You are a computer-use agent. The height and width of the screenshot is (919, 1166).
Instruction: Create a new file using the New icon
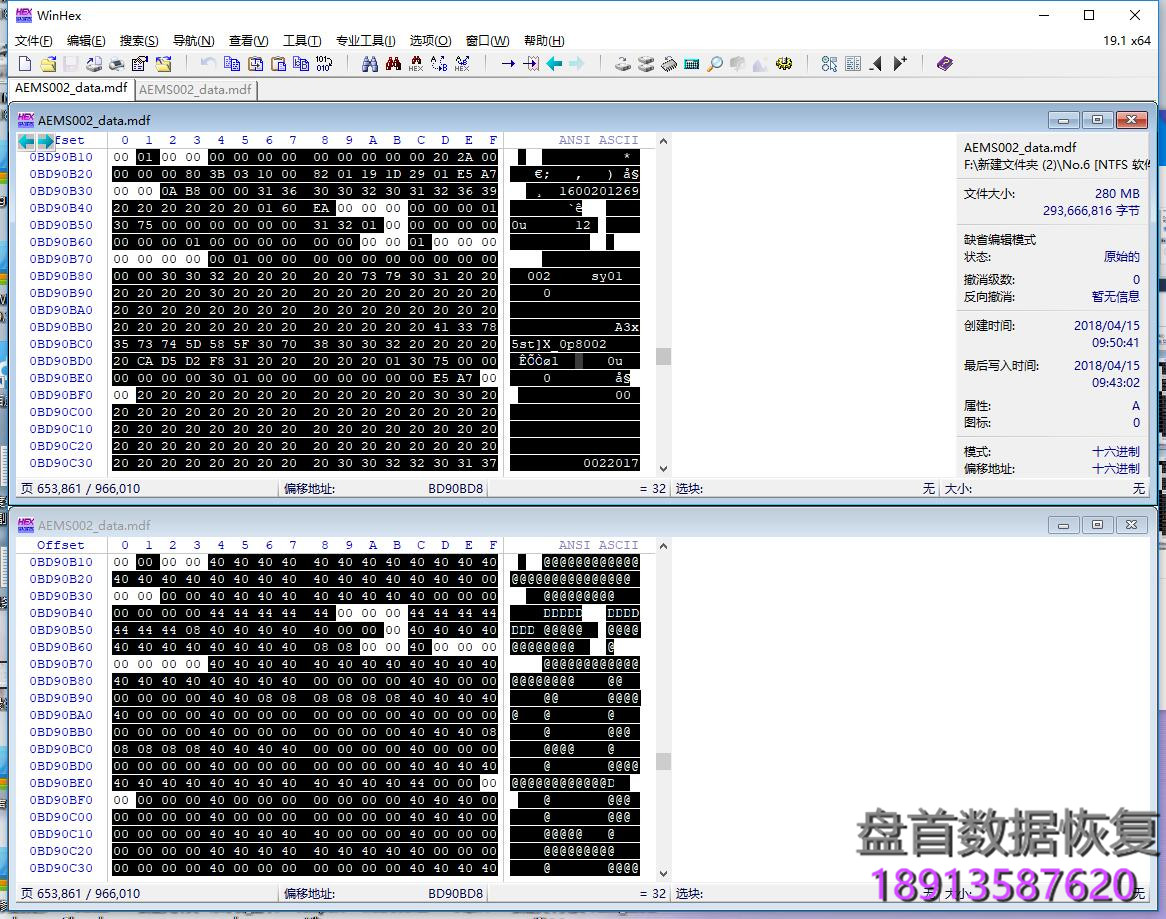point(23,63)
